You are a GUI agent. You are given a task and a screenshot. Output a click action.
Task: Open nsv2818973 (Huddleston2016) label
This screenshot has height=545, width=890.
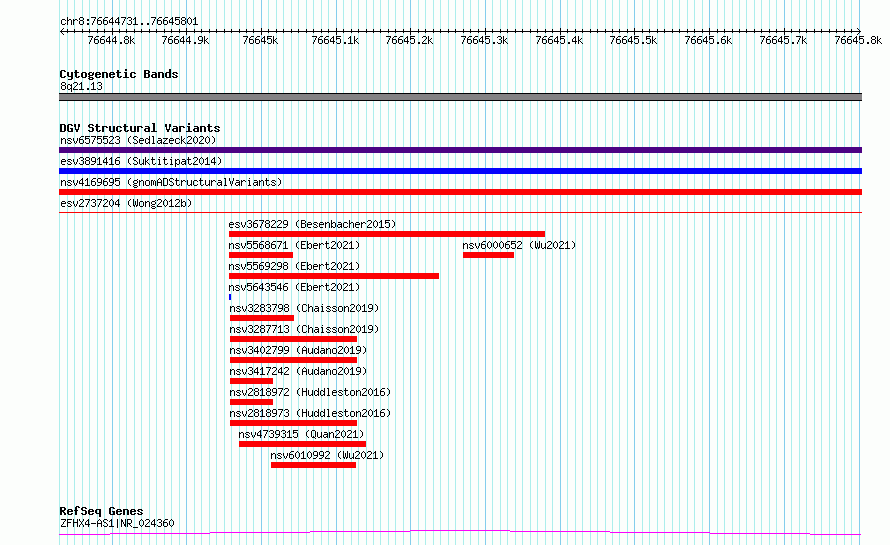click(310, 413)
